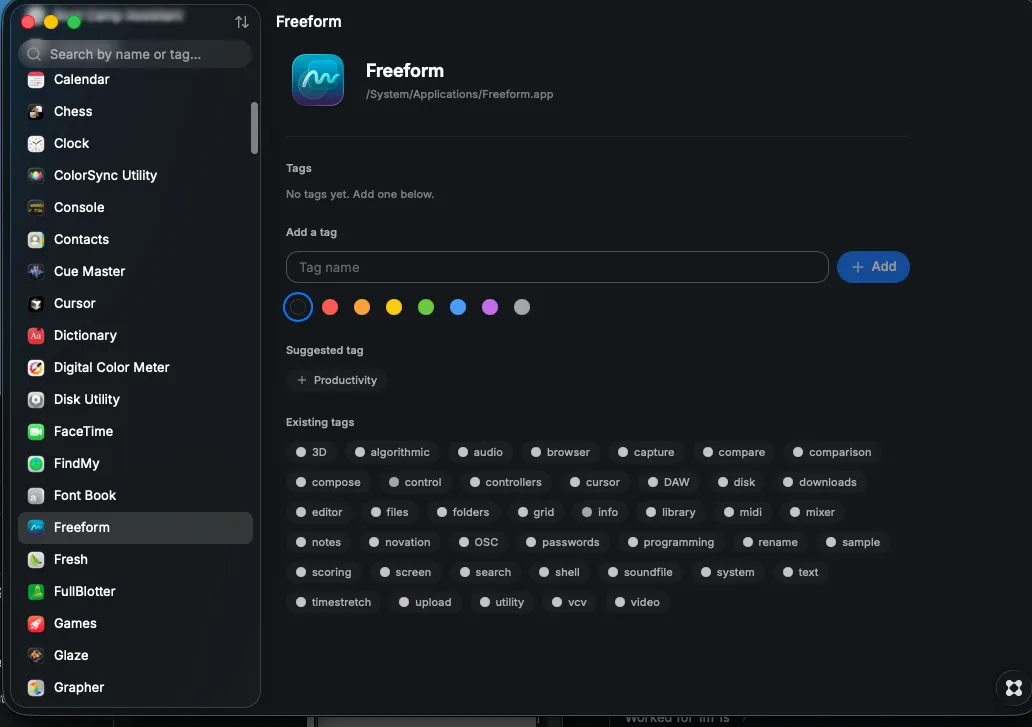Add the suggested Productivity tag
The height and width of the screenshot is (727, 1032).
[336, 380]
